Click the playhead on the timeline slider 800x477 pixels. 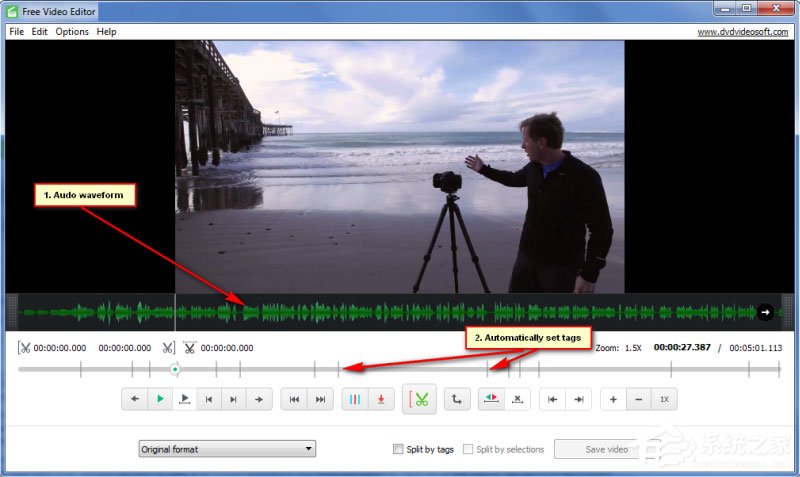tap(175, 369)
